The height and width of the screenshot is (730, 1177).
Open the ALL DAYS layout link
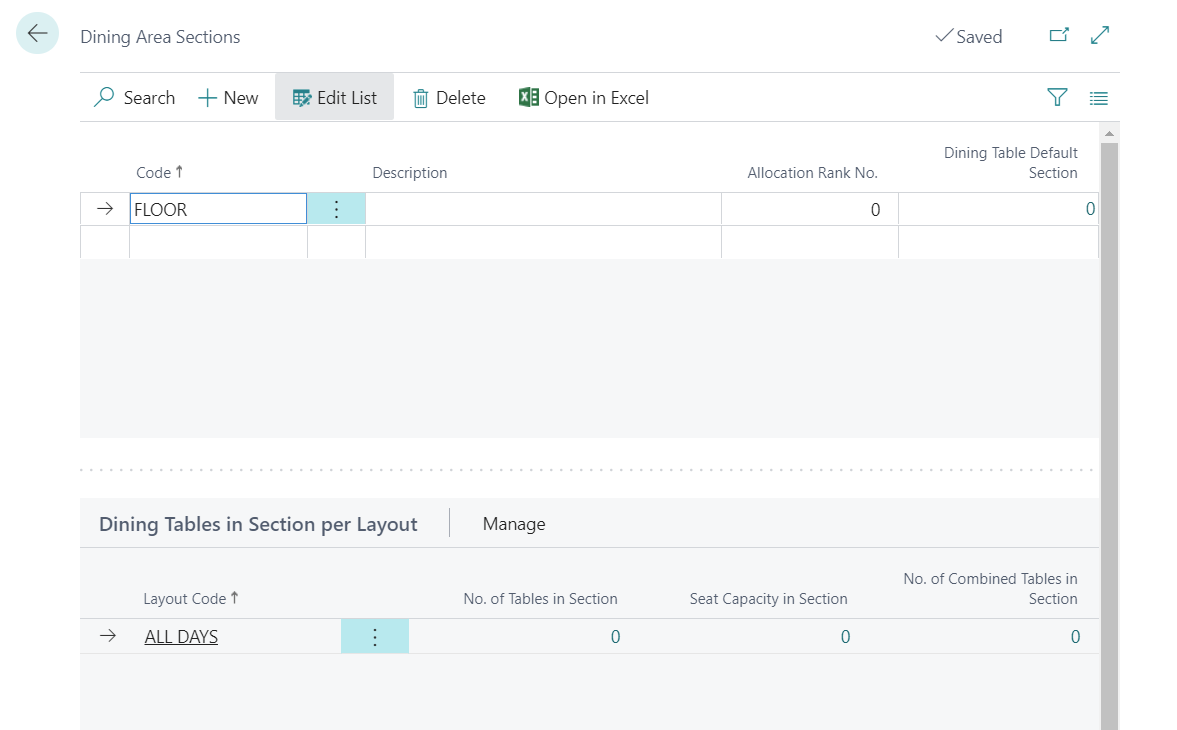pyautogui.click(x=181, y=637)
